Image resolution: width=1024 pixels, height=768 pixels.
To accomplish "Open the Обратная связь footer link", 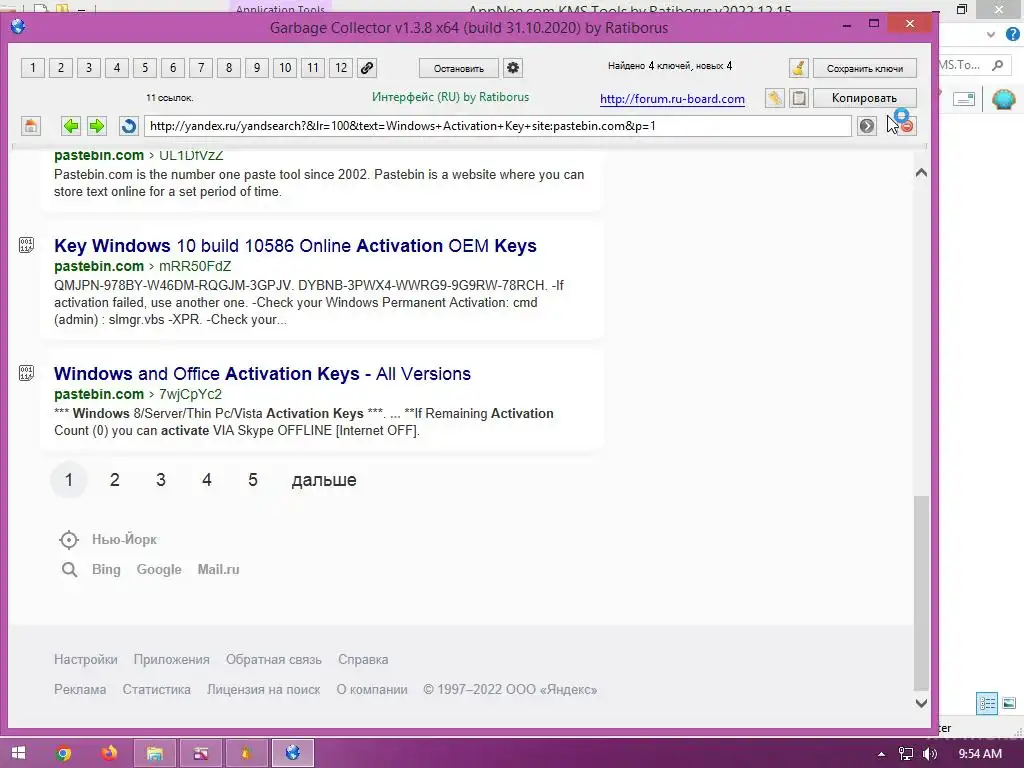I will (x=274, y=660).
